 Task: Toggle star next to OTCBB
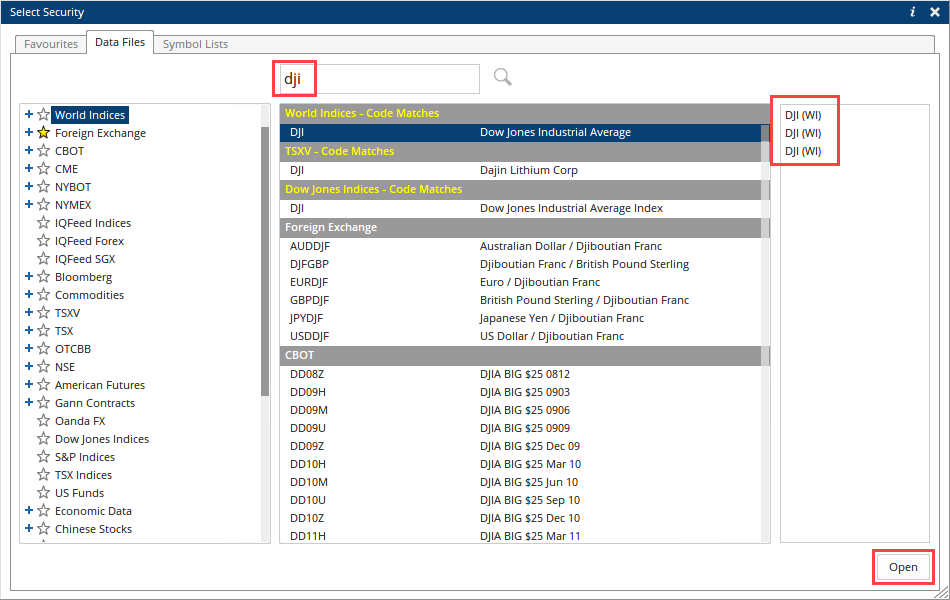[x=44, y=348]
